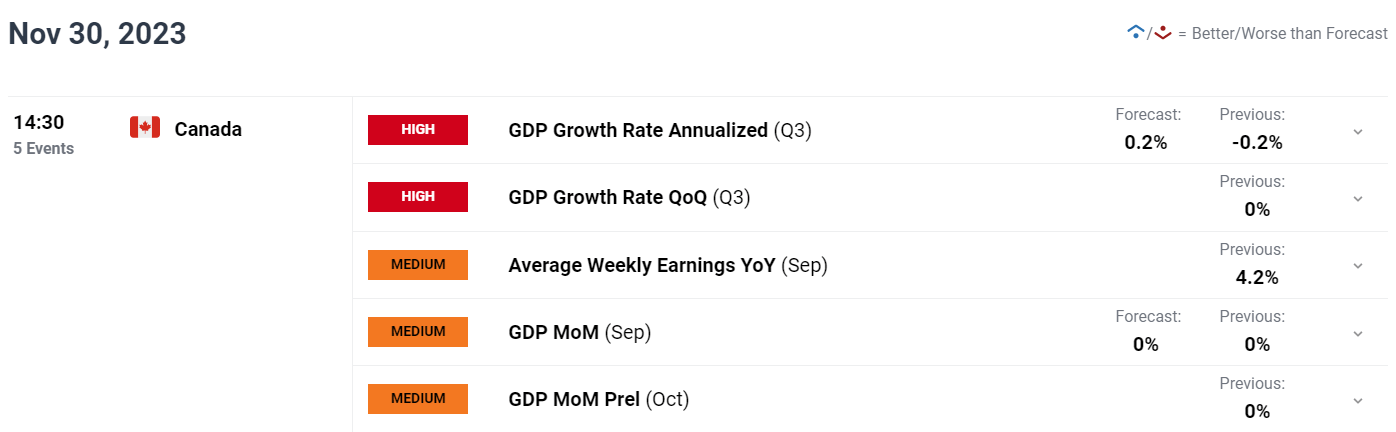
Task: Expand the GDP MoM Prel chevron
Action: pos(1358,399)
